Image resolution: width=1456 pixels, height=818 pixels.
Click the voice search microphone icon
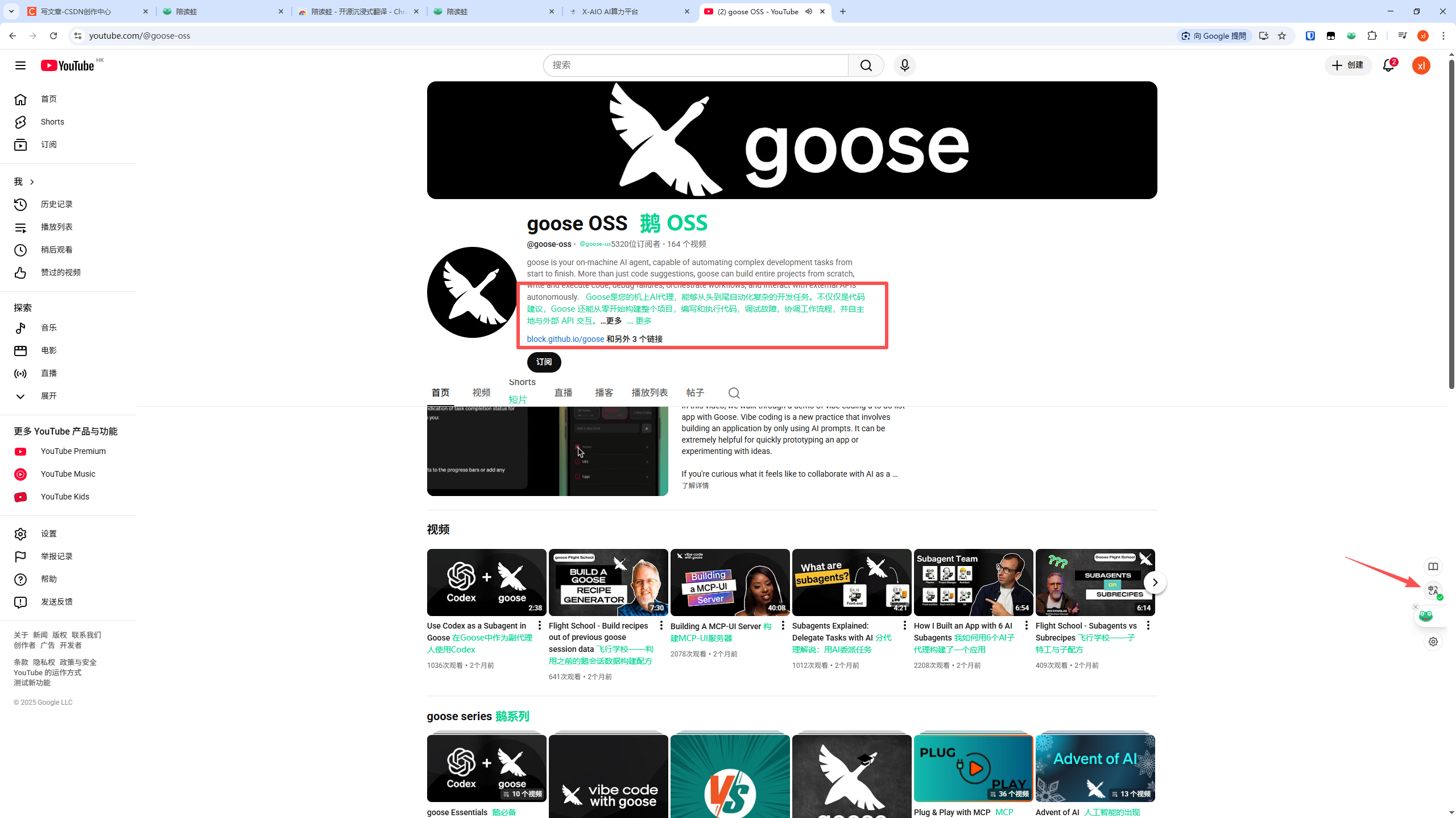click(904, 65)
